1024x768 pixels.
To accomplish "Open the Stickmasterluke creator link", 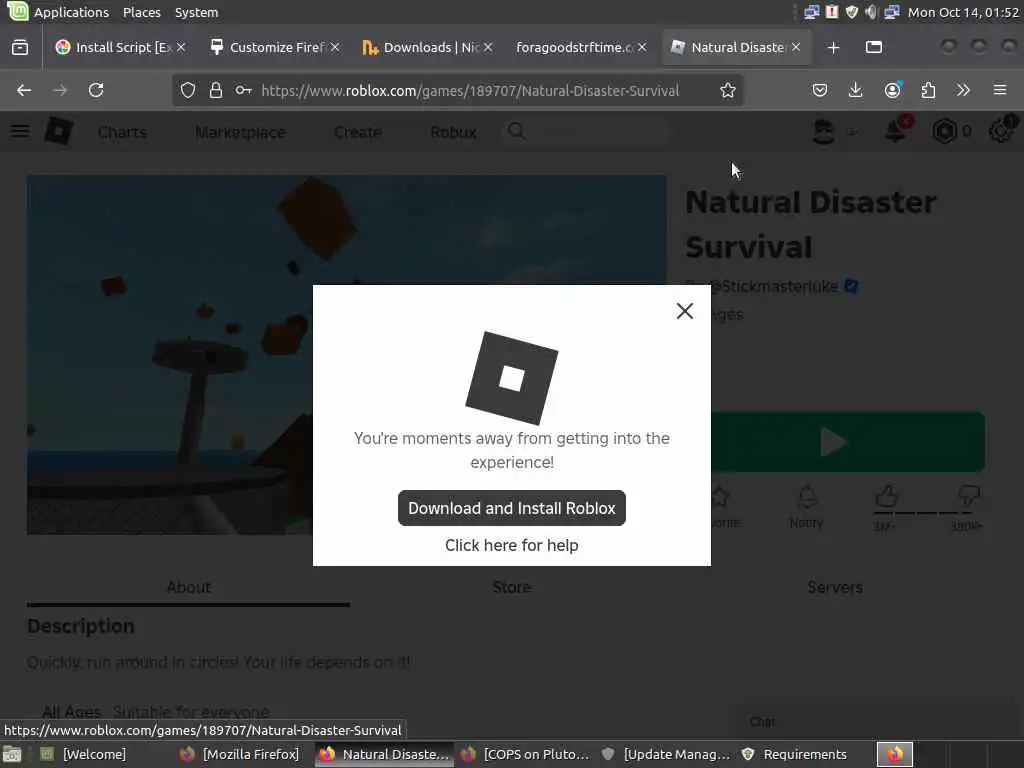I will coord(773,286).
